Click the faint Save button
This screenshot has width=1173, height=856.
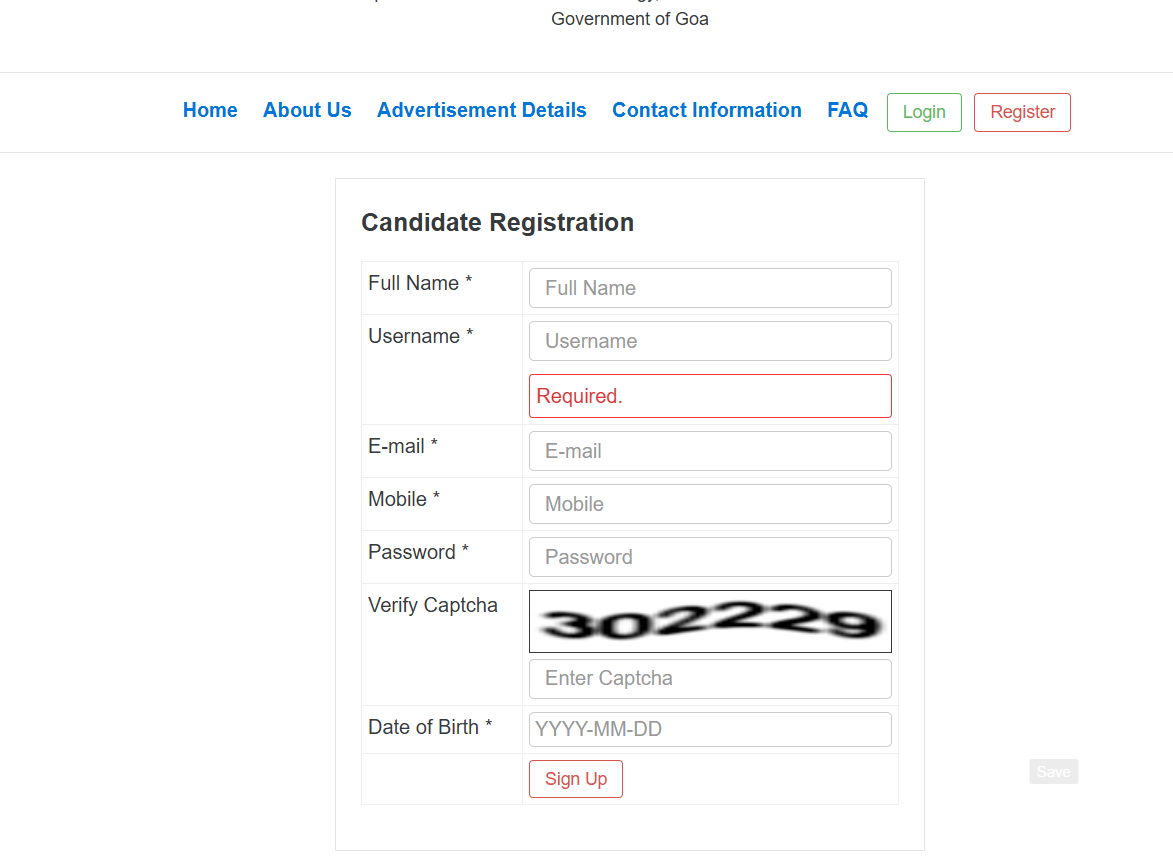1053,771
